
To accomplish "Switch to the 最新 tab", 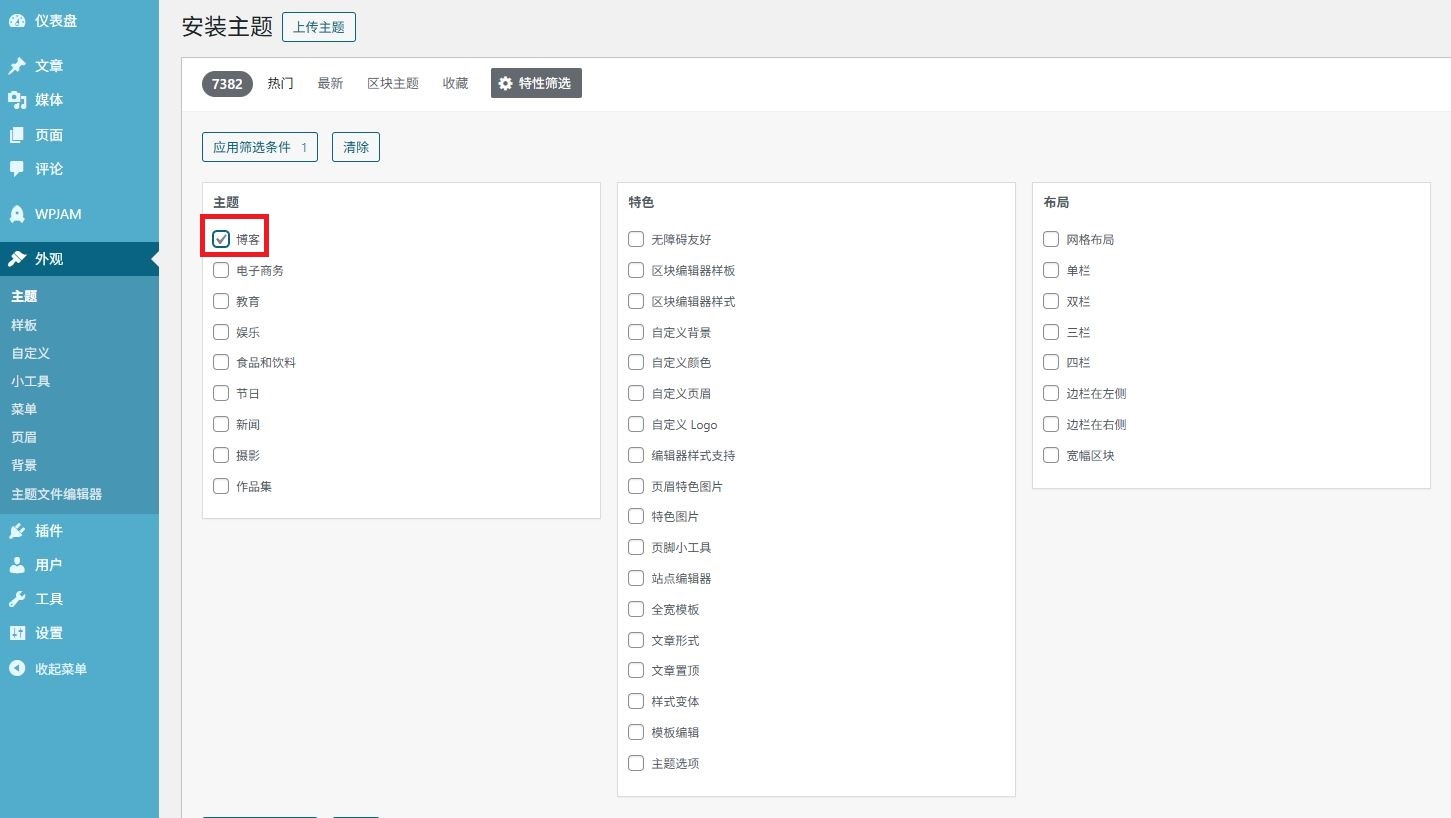I will tap(330, 84).
